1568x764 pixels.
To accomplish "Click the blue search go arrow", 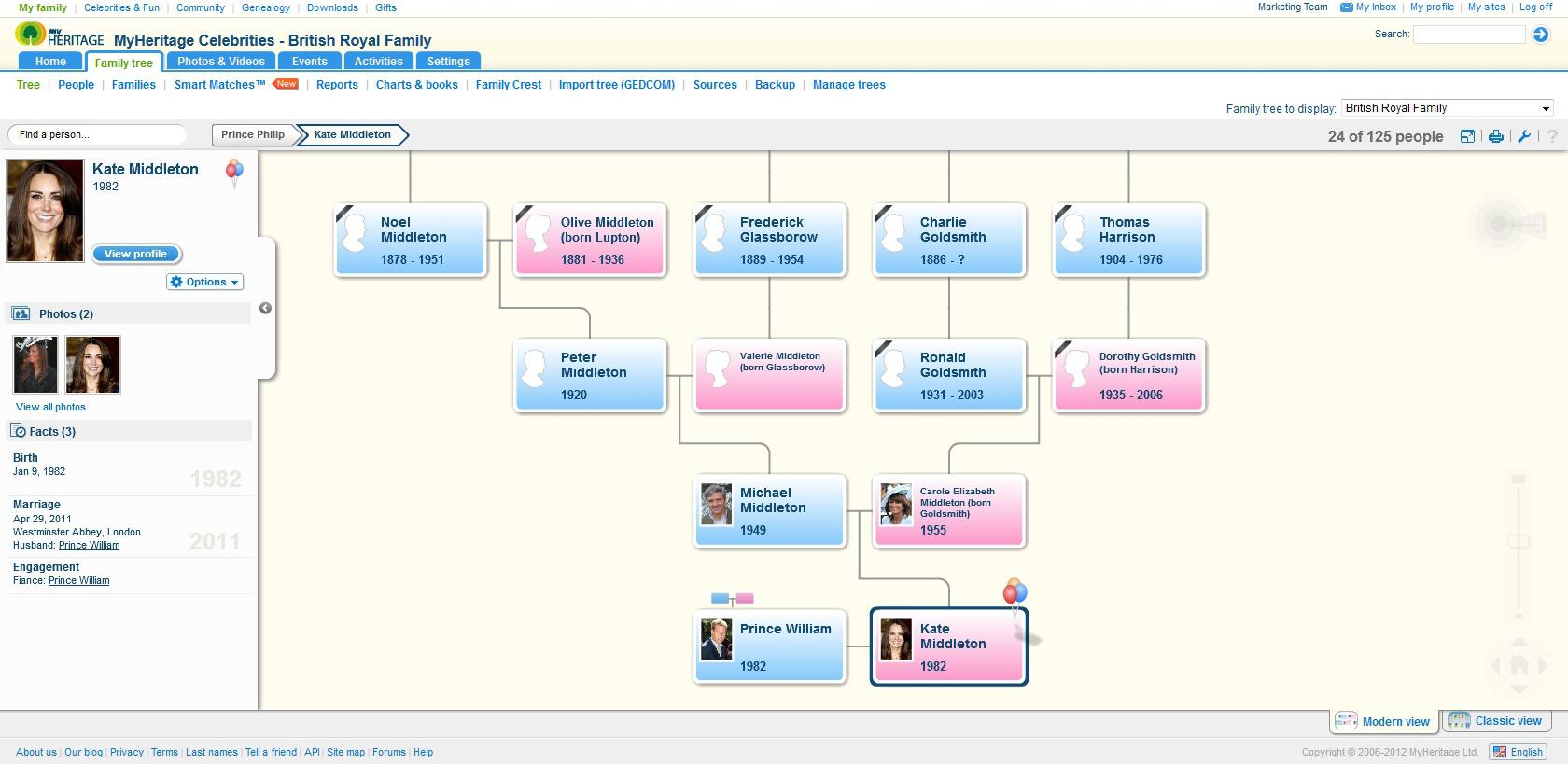I will [x=1541, y=35].
